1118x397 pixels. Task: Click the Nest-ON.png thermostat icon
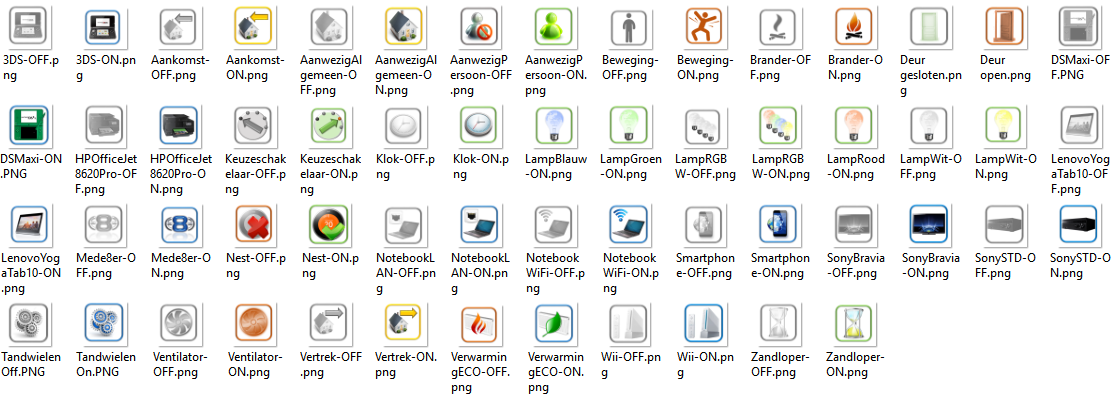[329, 224]
